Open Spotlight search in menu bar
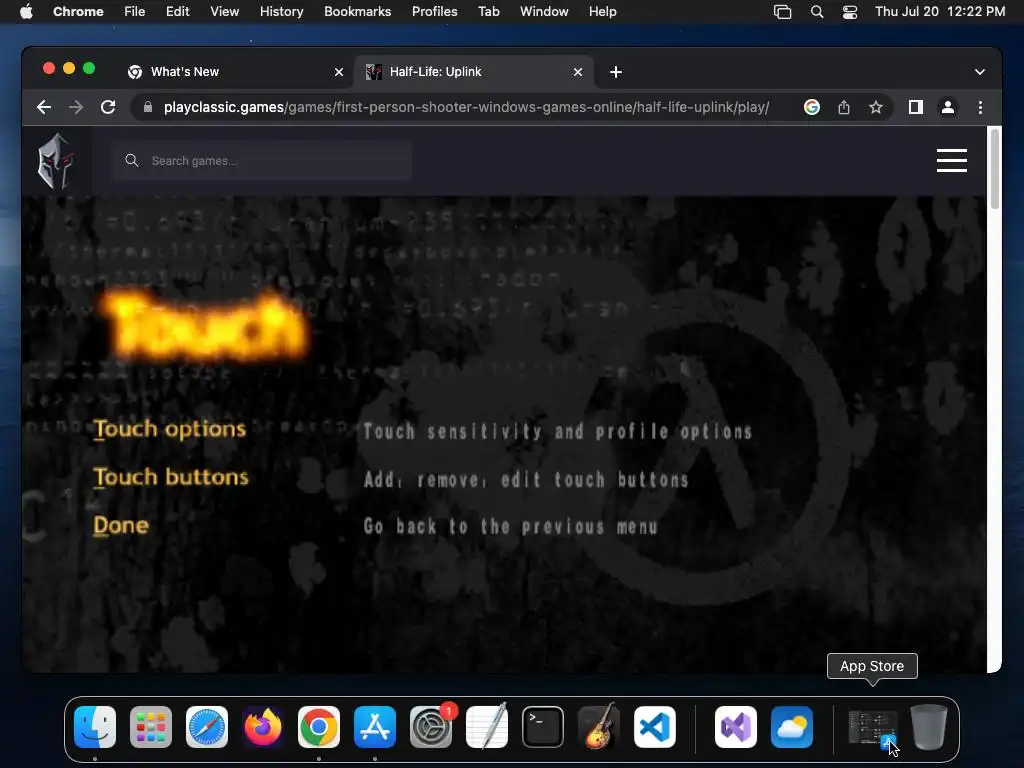This screenshot has width=1024, height=768. (817, 12)
